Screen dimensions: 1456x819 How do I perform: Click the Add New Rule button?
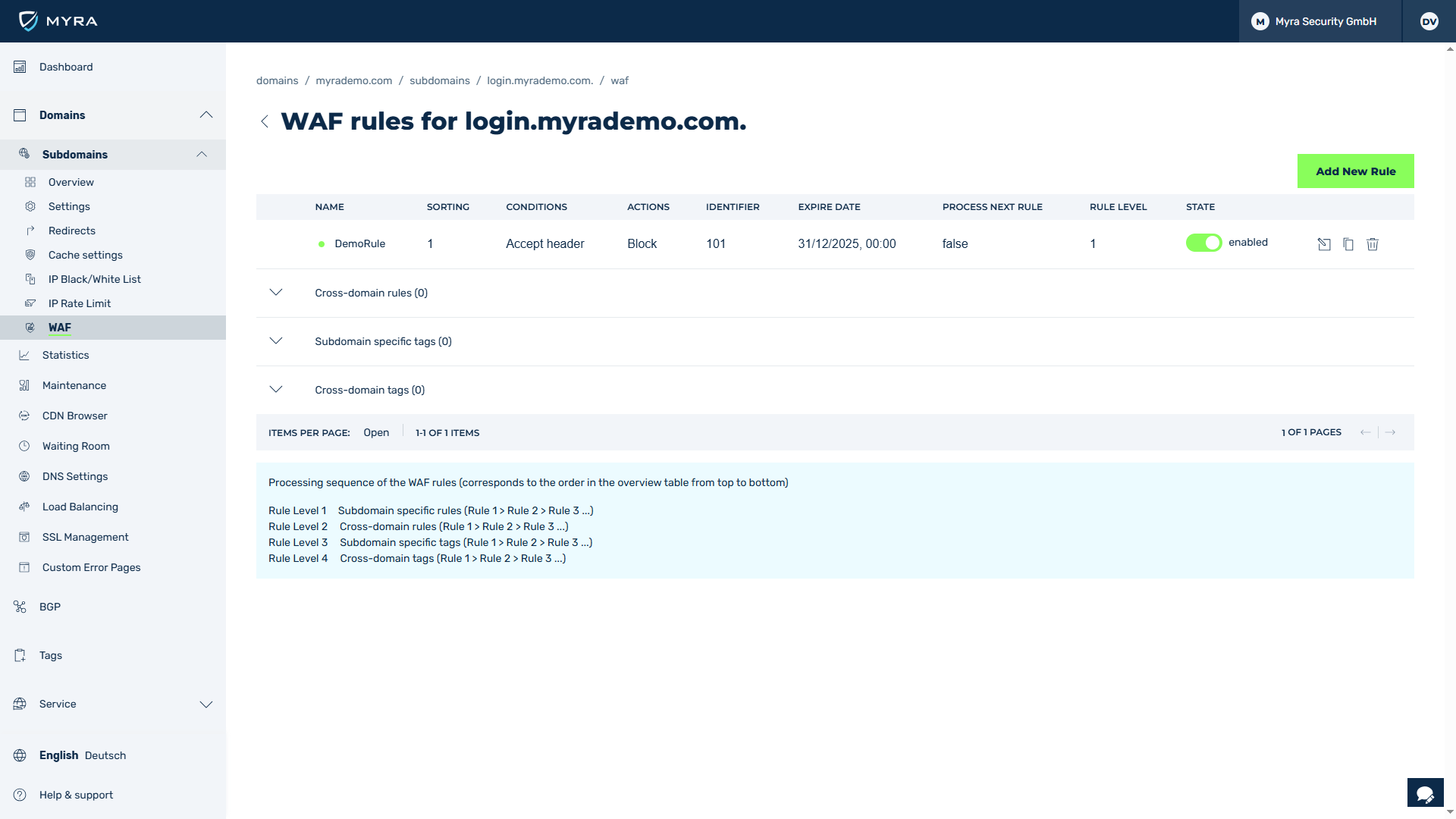(1355, 171)
